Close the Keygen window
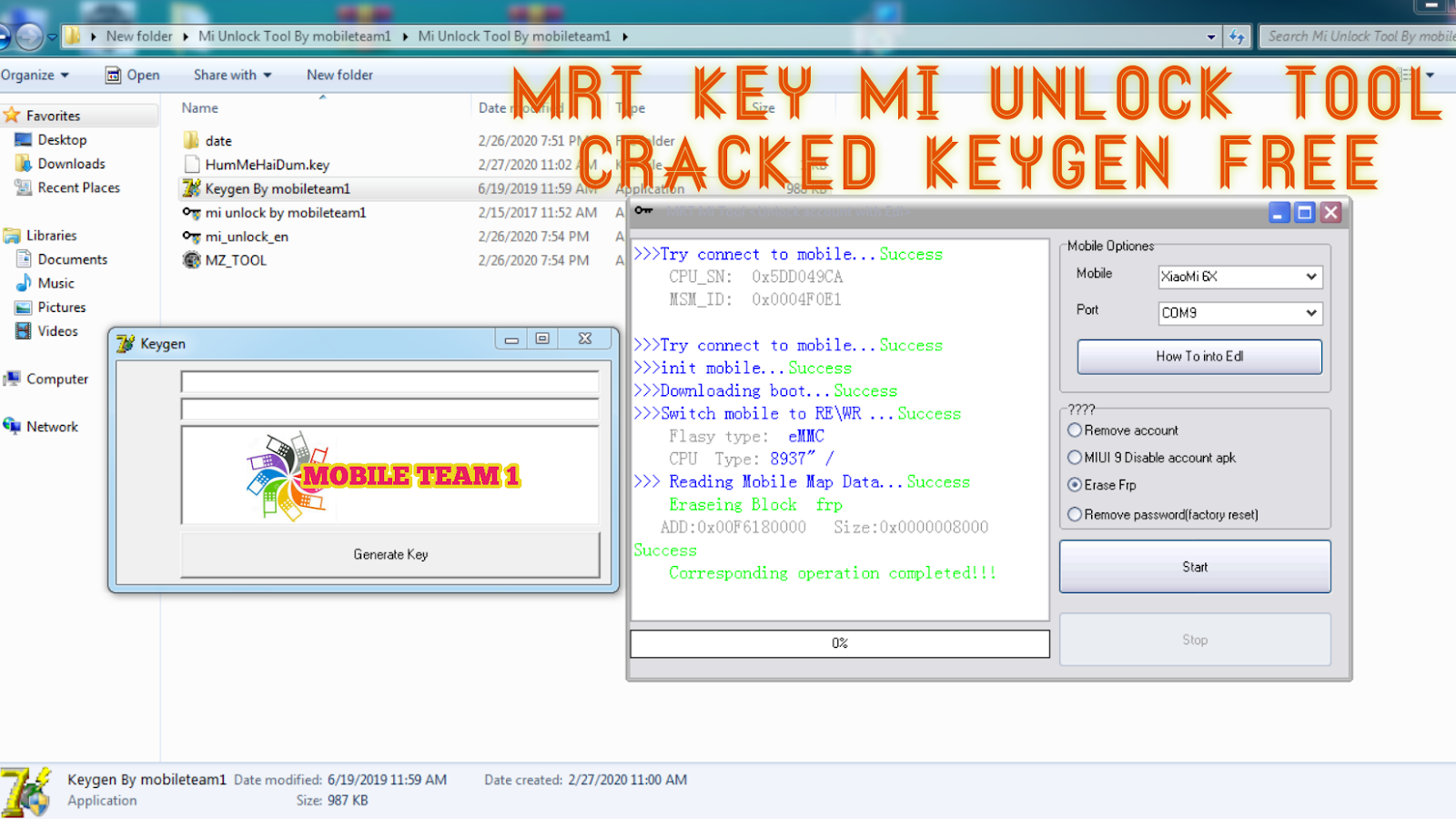This screenshot has height=819, width=1456. (585, 339)
